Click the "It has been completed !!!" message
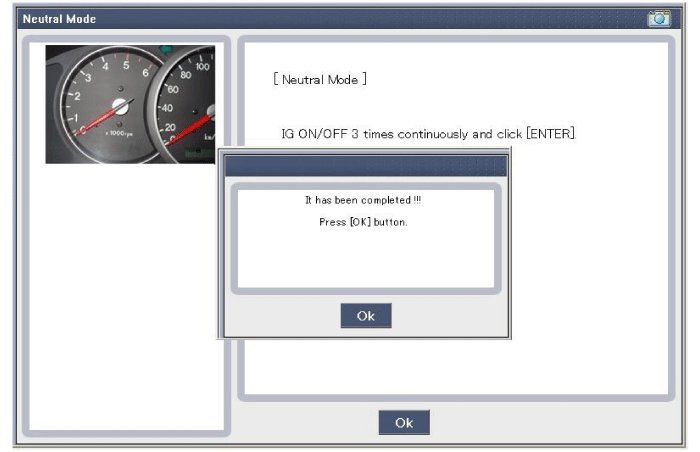The image size is (700, 452). 363,200
